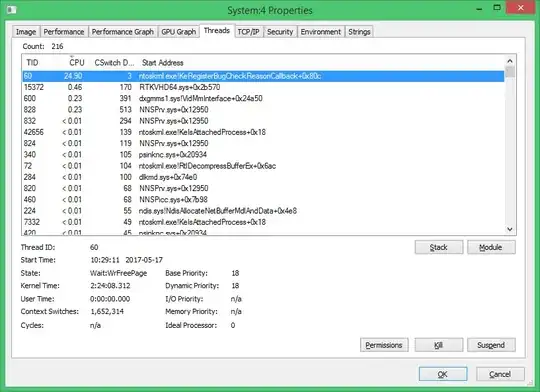540x392 pixels.
Task: Confirm with the OK button
Action: pyautogui.click(x=443, y=374)
